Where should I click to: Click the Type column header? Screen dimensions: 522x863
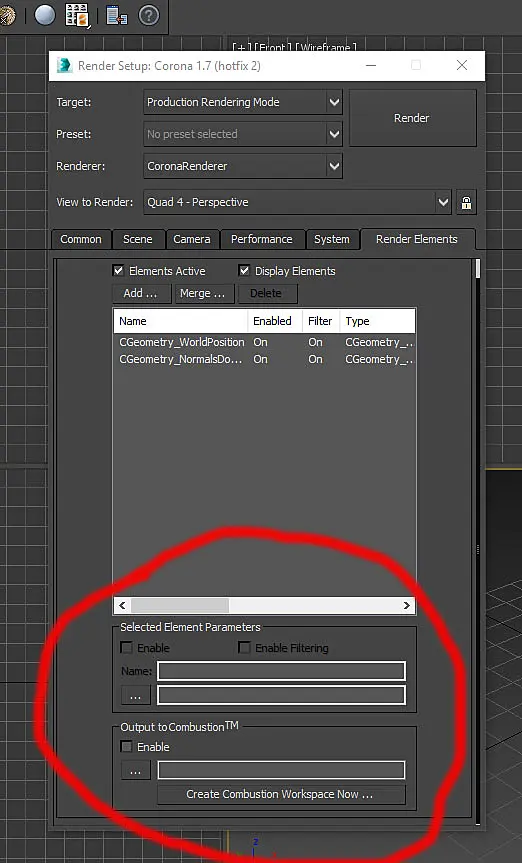(378, 321)
